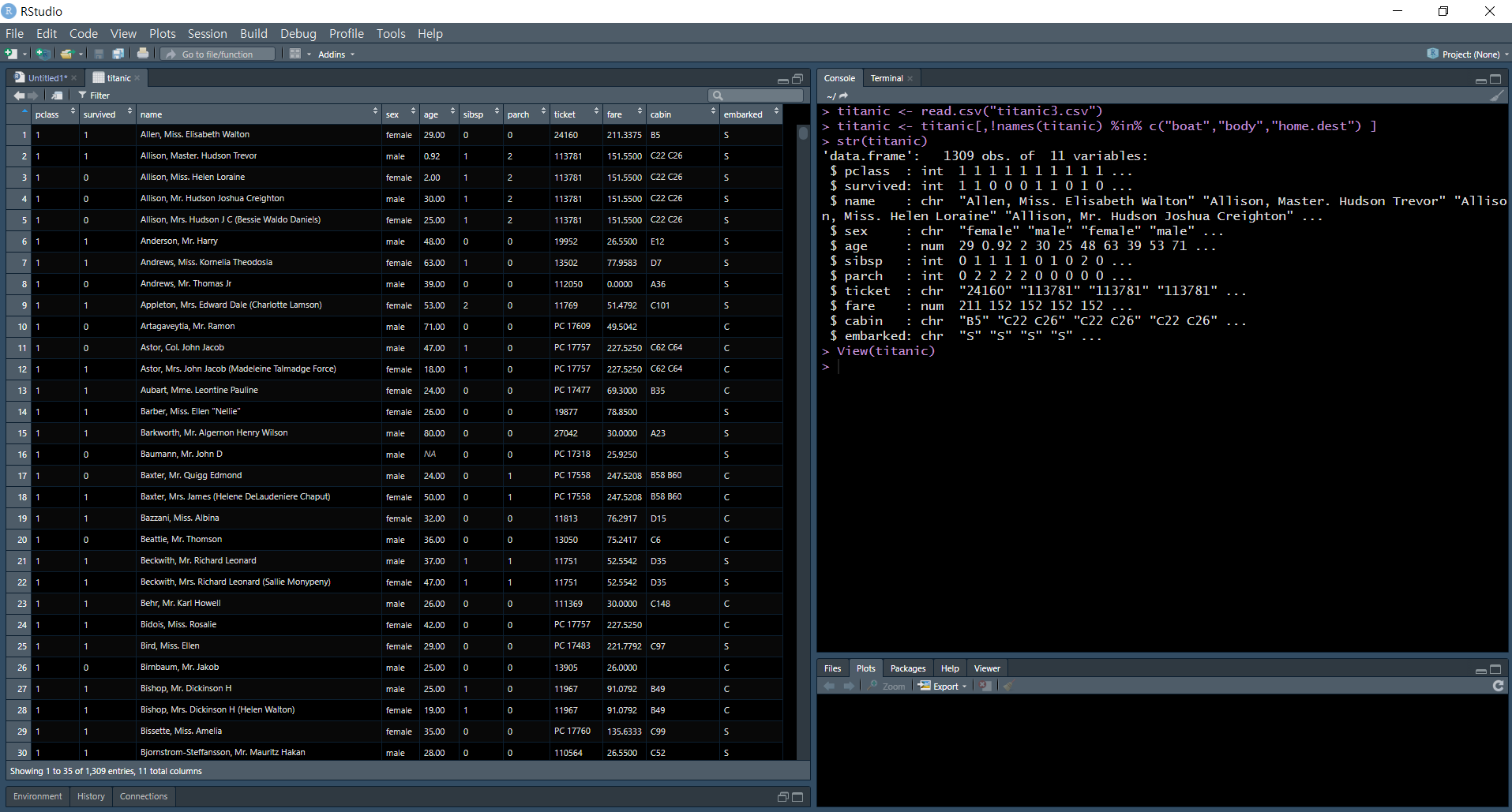Open the Export dropdown in Plots
The width and height of the screenshot is (1512, 812).
pyautogui.click(x=943, y=687)
